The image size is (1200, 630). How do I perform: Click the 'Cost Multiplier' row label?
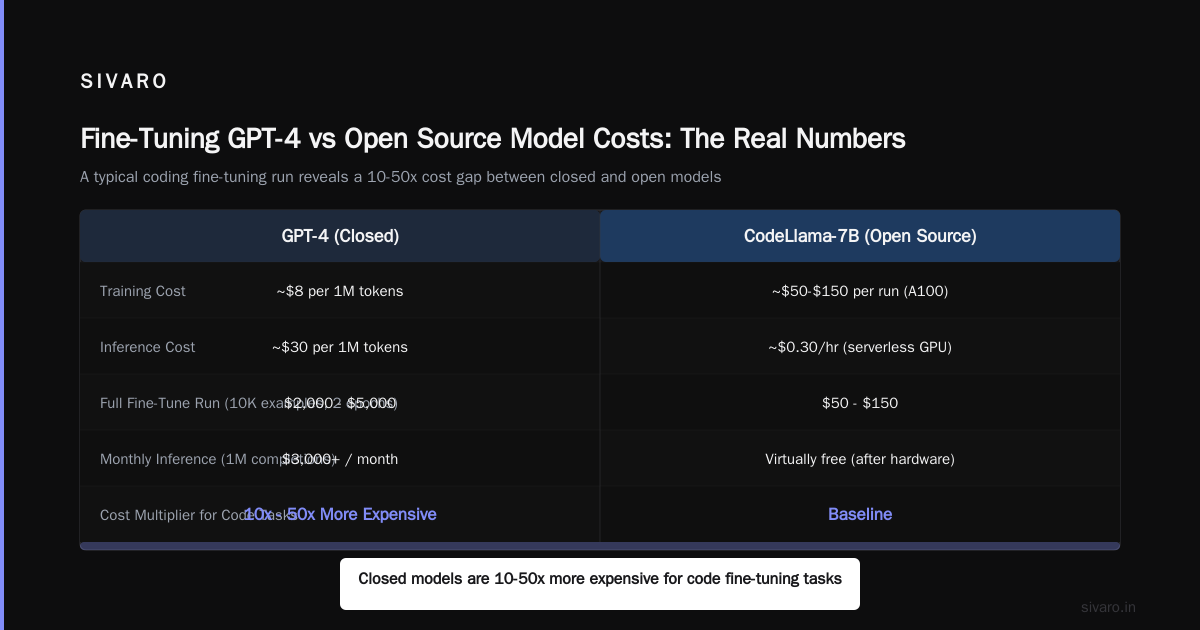[x=197, y=515]
